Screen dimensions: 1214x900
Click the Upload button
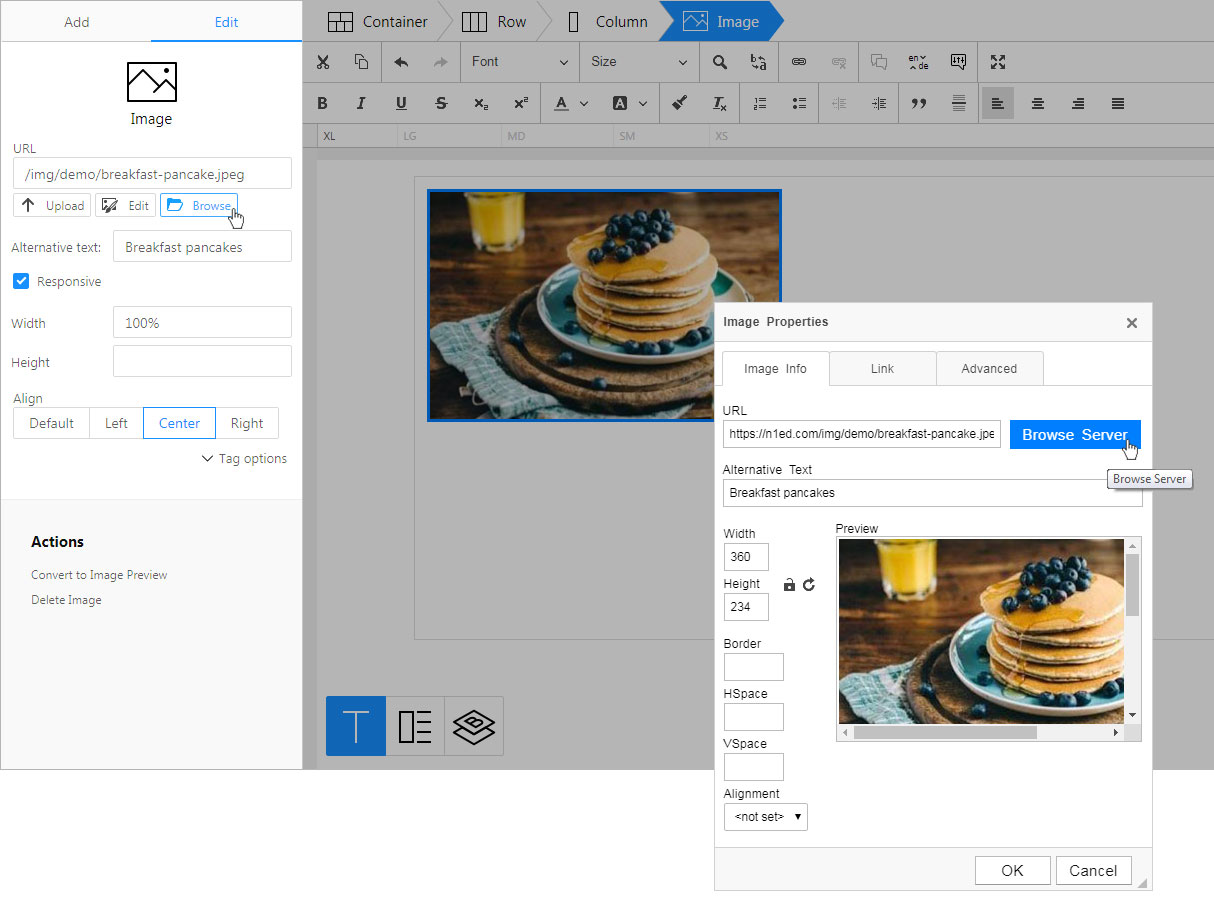point(52,205)
